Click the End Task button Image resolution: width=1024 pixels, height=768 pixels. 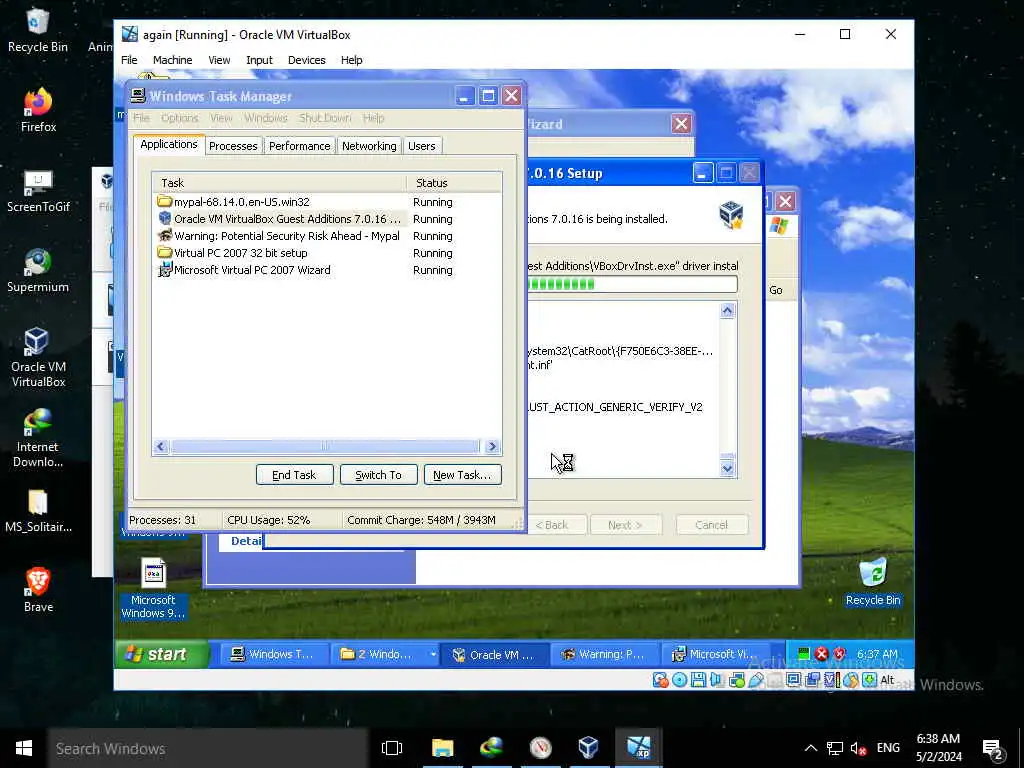294,475
